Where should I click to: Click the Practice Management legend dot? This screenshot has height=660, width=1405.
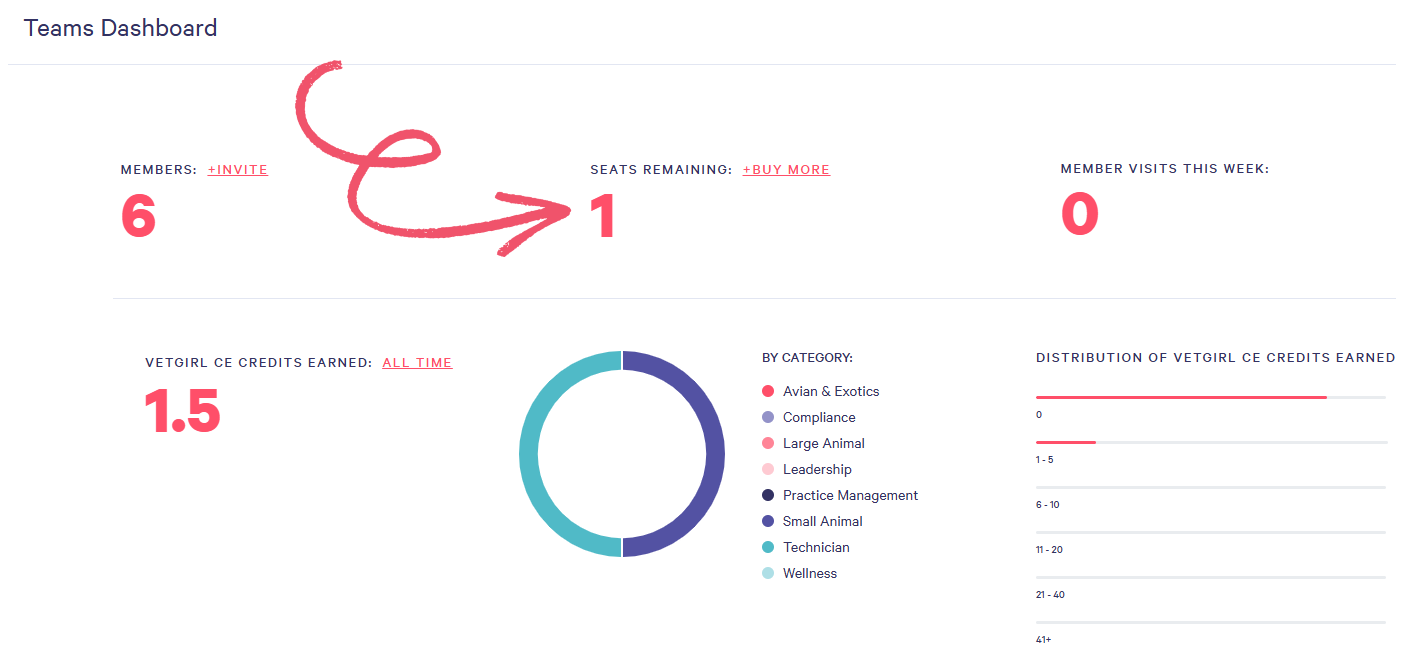pos(768,495)
